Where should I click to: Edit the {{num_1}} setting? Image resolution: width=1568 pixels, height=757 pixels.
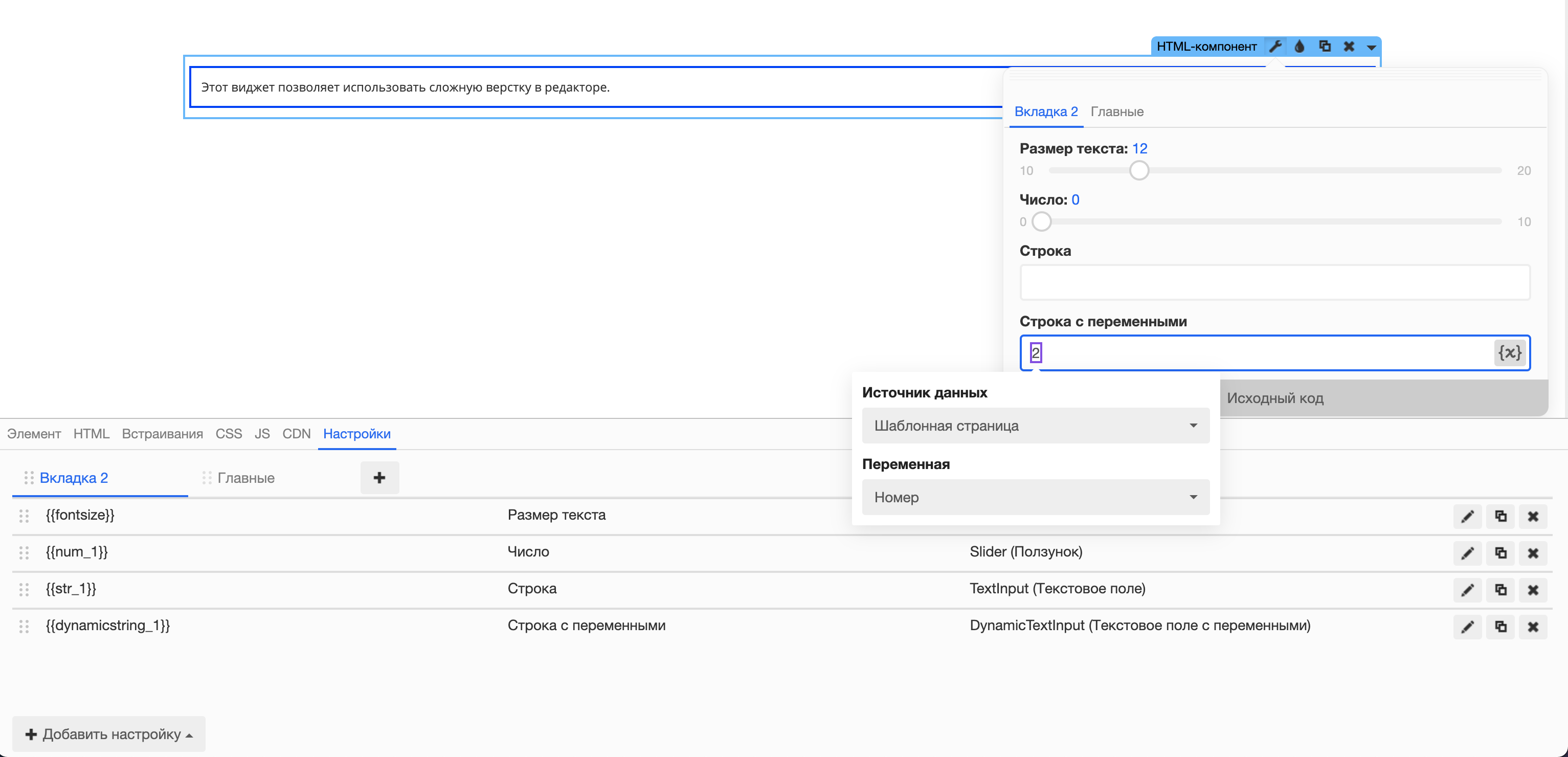1468,553
